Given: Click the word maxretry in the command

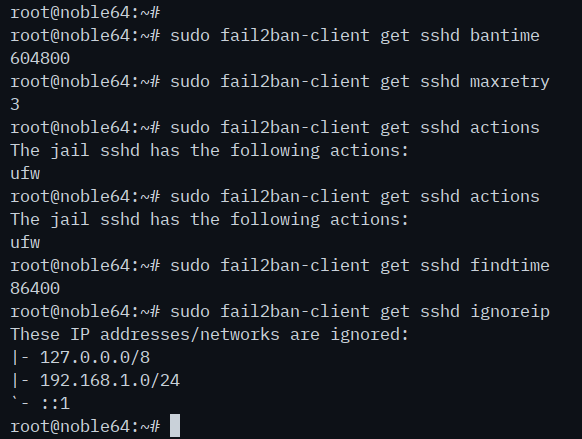Looking at the screenshot, I should click(x=510, y=82).
